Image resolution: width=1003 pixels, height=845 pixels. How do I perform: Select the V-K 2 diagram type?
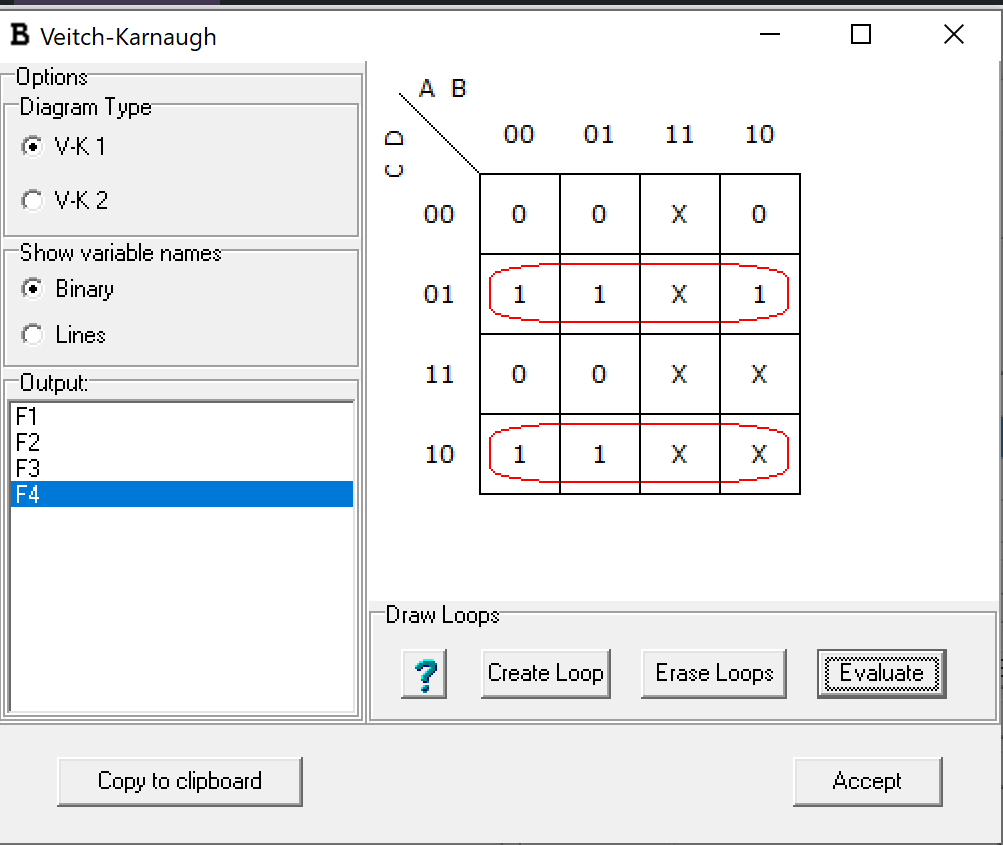[x=64, y=200]
